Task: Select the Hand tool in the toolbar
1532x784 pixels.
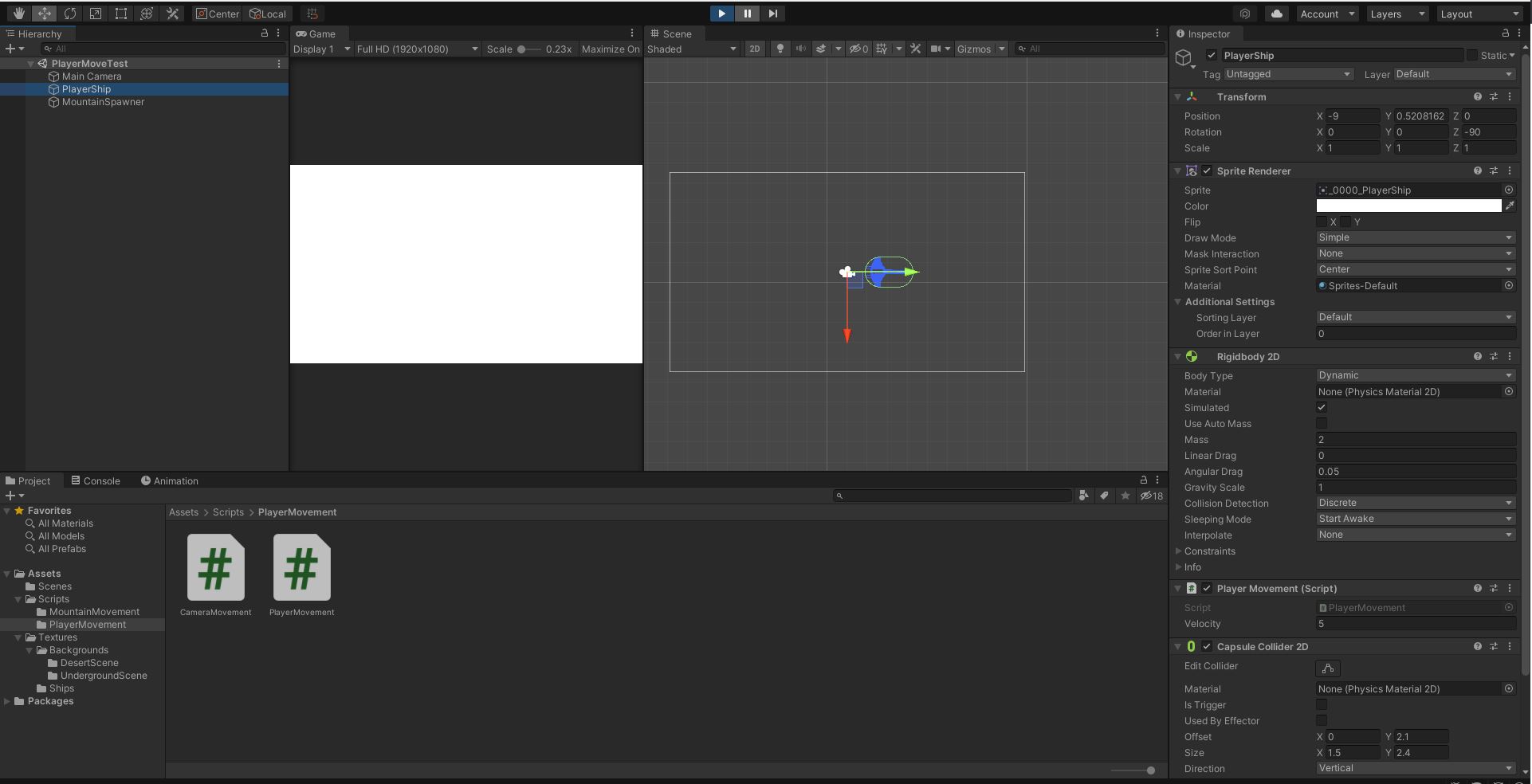Action: (x=18, y=14)
